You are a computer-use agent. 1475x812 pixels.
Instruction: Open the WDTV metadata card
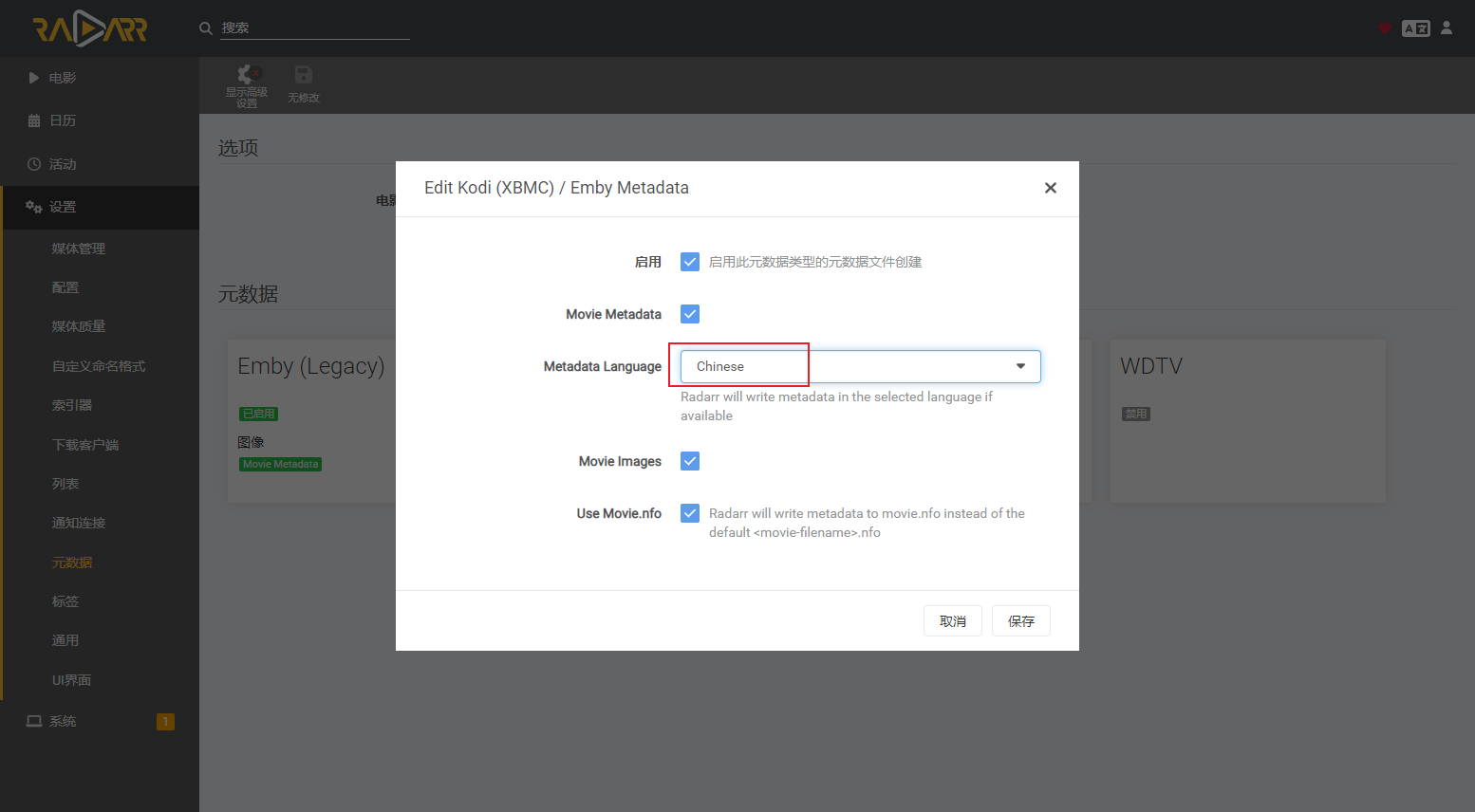coord(1247,421)
